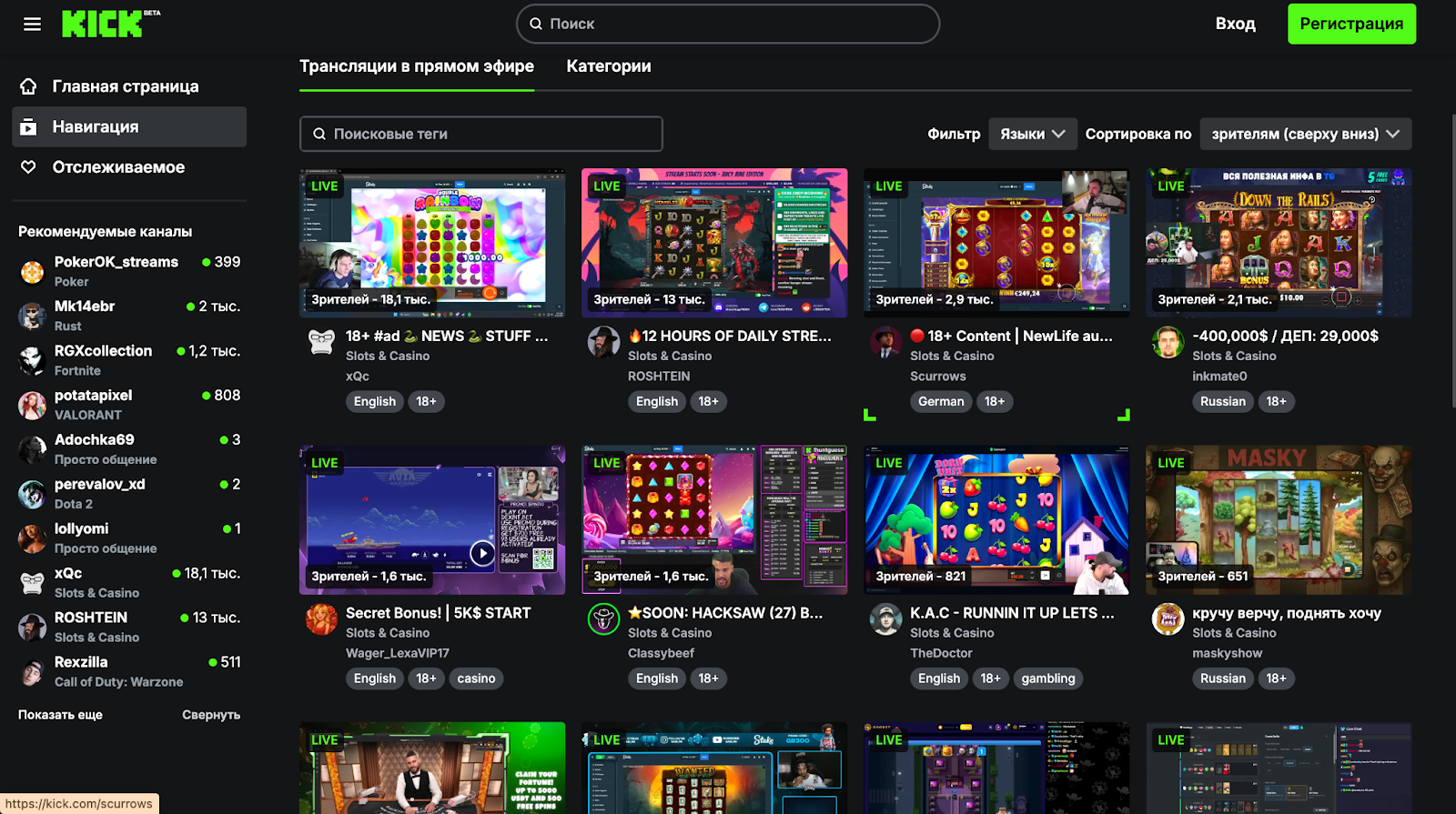Click the German tag under Scurrows stream
1456x814 pixels.
coord(941,401)
